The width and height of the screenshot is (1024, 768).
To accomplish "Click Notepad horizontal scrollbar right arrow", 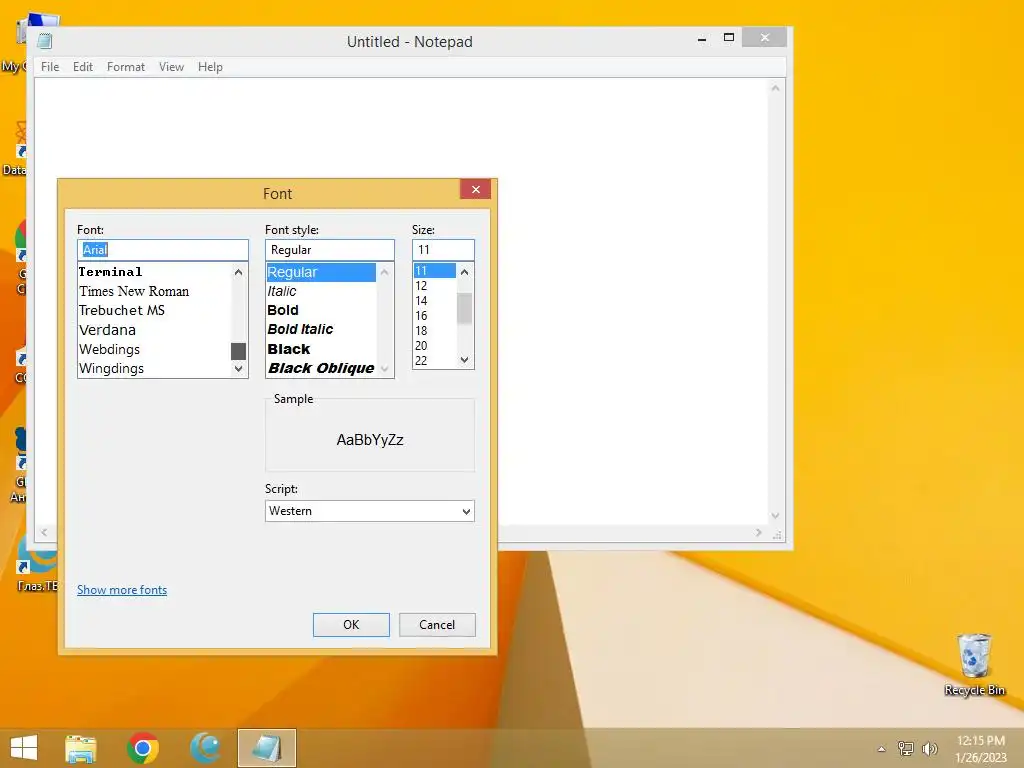I will click(x=758, y=533).
